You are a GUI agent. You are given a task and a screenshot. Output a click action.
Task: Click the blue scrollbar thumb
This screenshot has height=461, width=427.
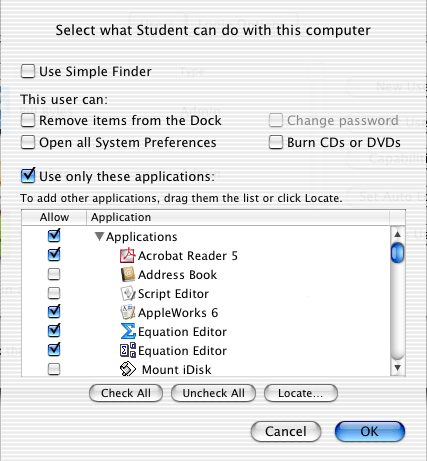397,253
